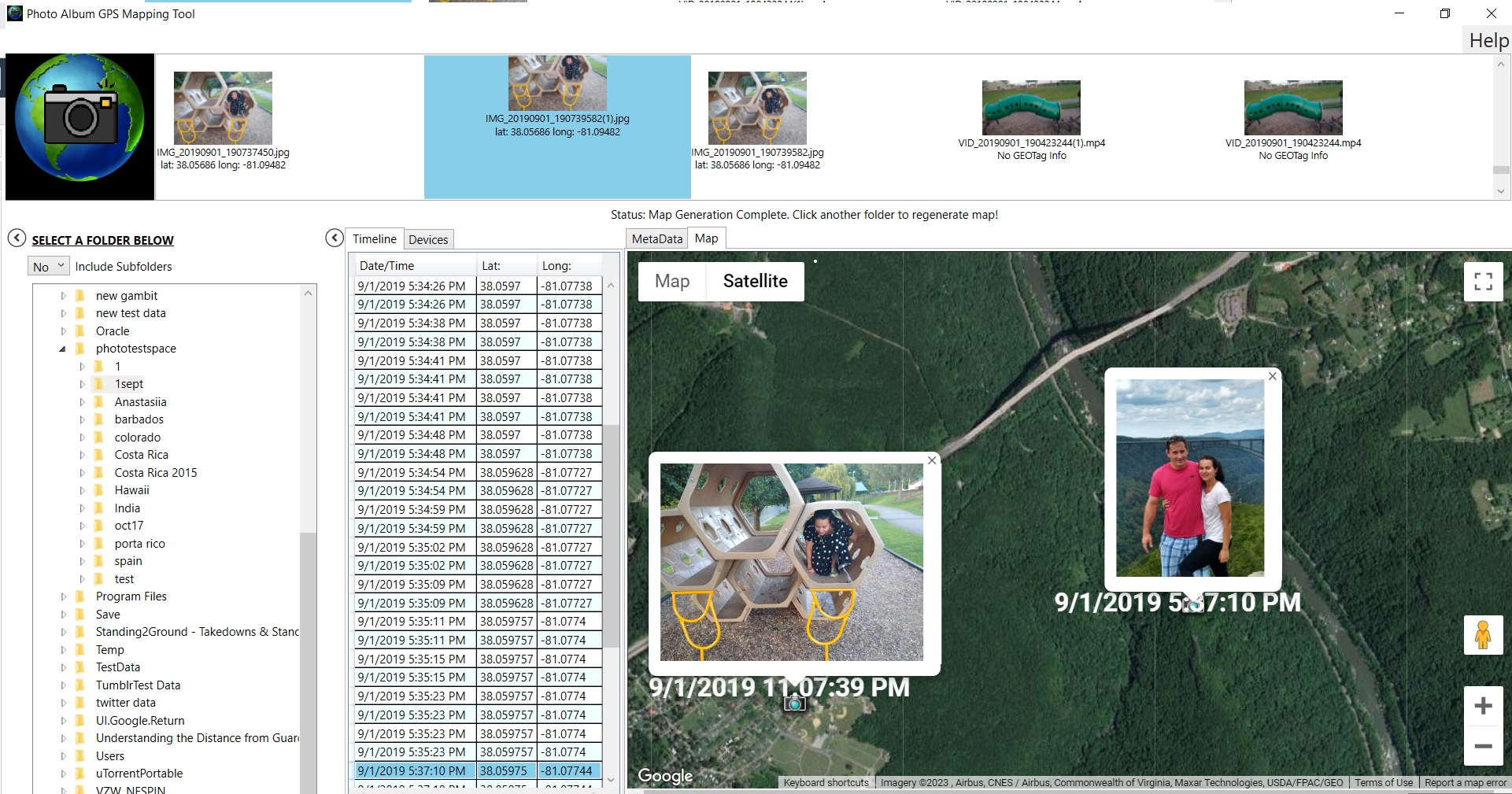This screenshot has height=794, width=1512.
Task: Zoom out on the map
Action: (x=1483, y=746)
